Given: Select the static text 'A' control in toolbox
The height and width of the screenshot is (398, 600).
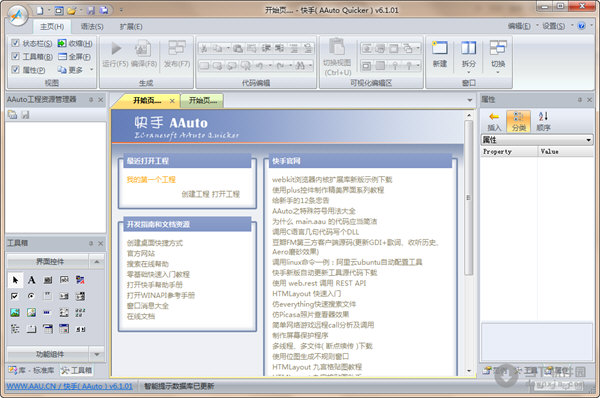Looking at the screenshot, I should (31, 280).
